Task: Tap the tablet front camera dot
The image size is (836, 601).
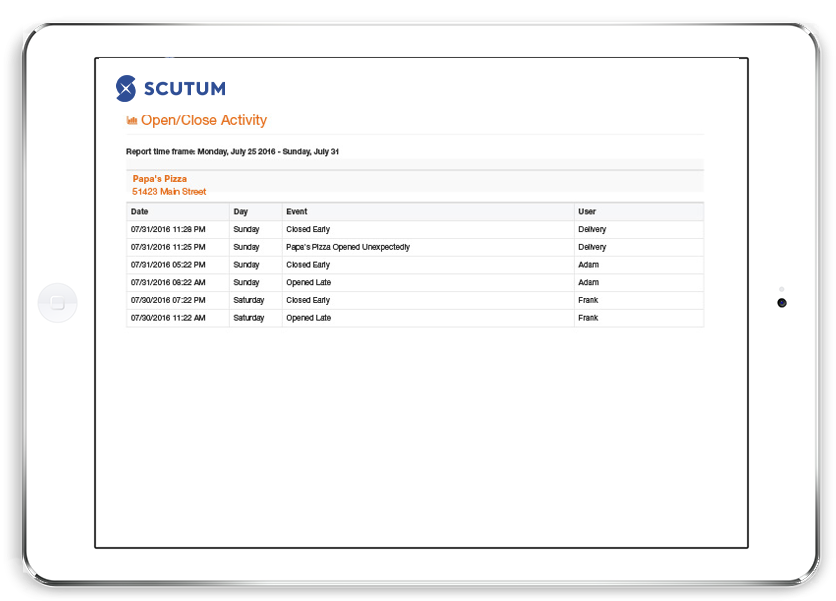Action: (x=781, y=303)
